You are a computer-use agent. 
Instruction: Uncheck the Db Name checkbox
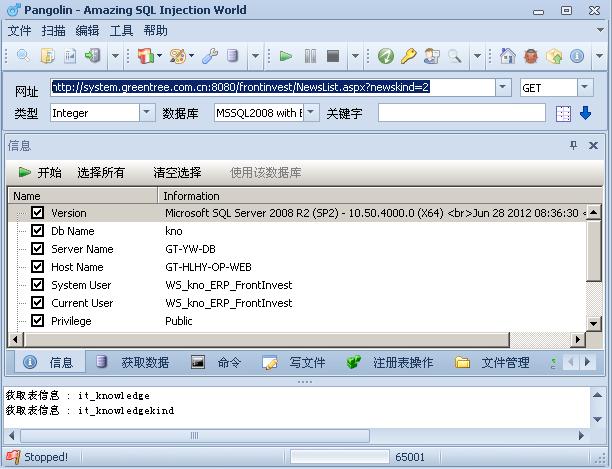(37, 231)
